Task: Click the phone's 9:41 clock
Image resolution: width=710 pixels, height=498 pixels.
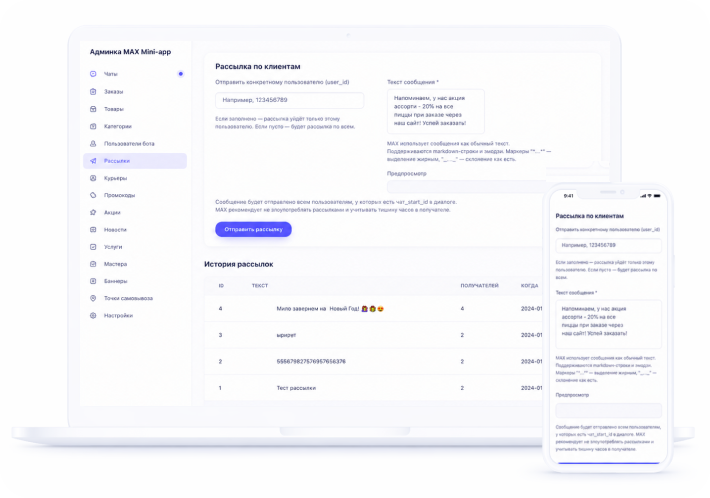Action: pos(568,196)
